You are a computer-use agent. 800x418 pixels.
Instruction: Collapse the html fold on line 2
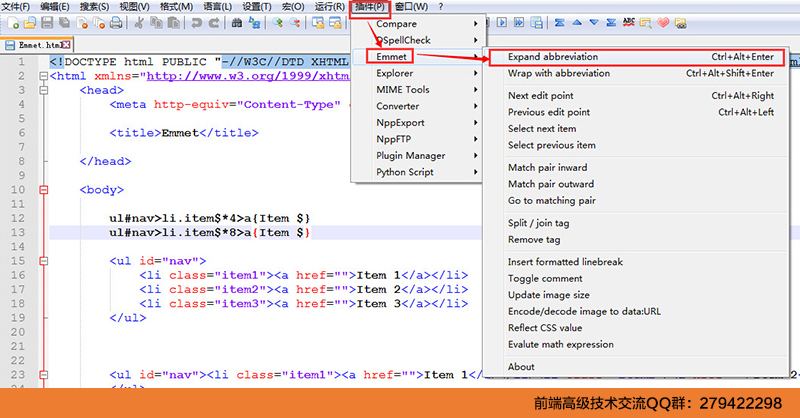[x=43, y=76]
